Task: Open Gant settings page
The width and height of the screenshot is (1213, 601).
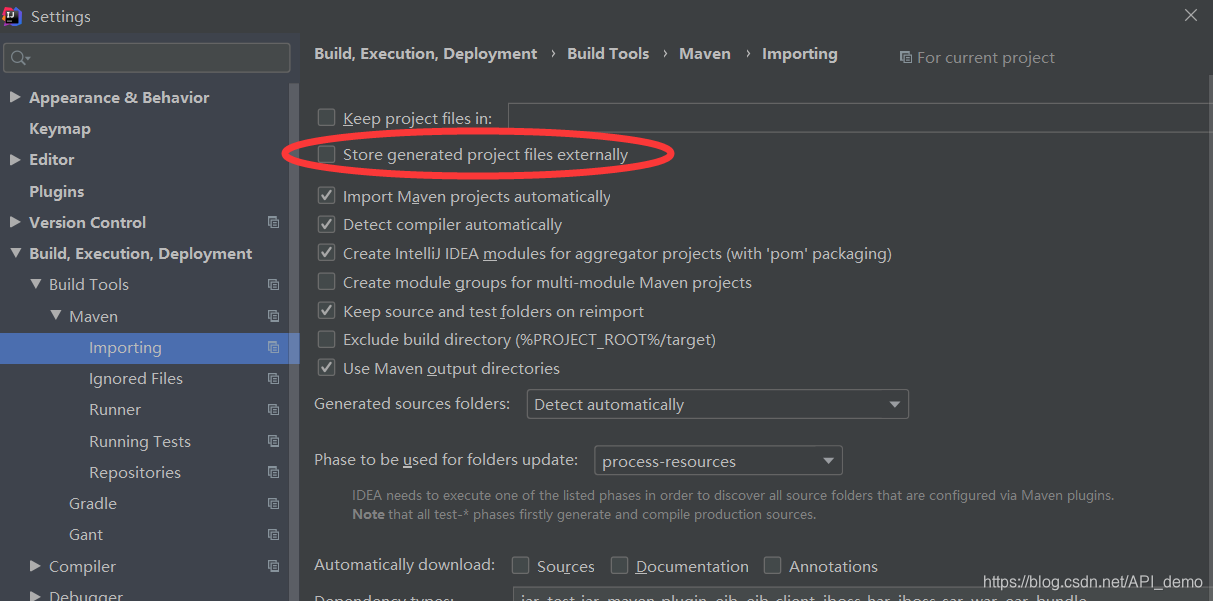Action: (x=86, y=535)
